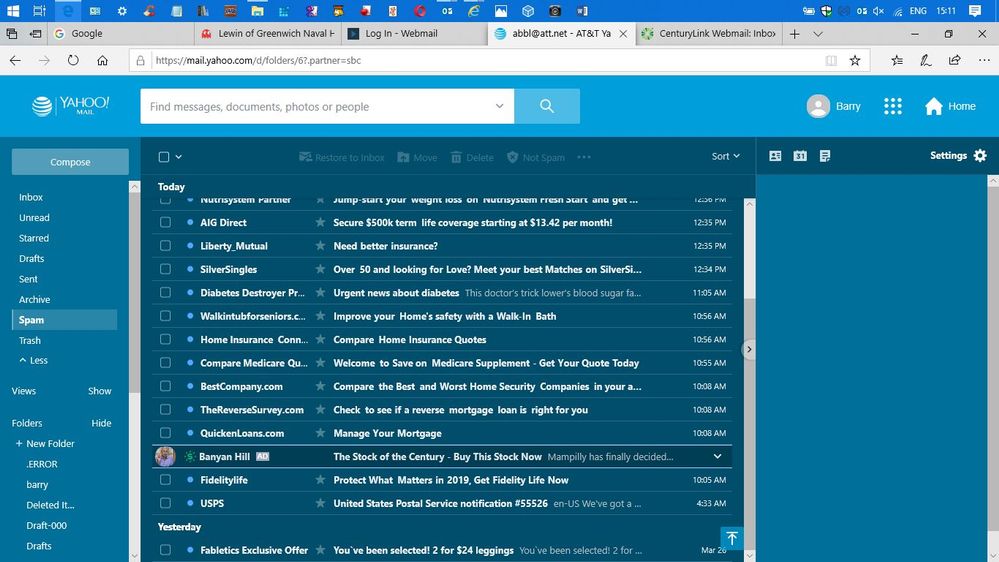Open the Starred folder
Viewport: 999px width, 562px height.
(x=34, y=238)
